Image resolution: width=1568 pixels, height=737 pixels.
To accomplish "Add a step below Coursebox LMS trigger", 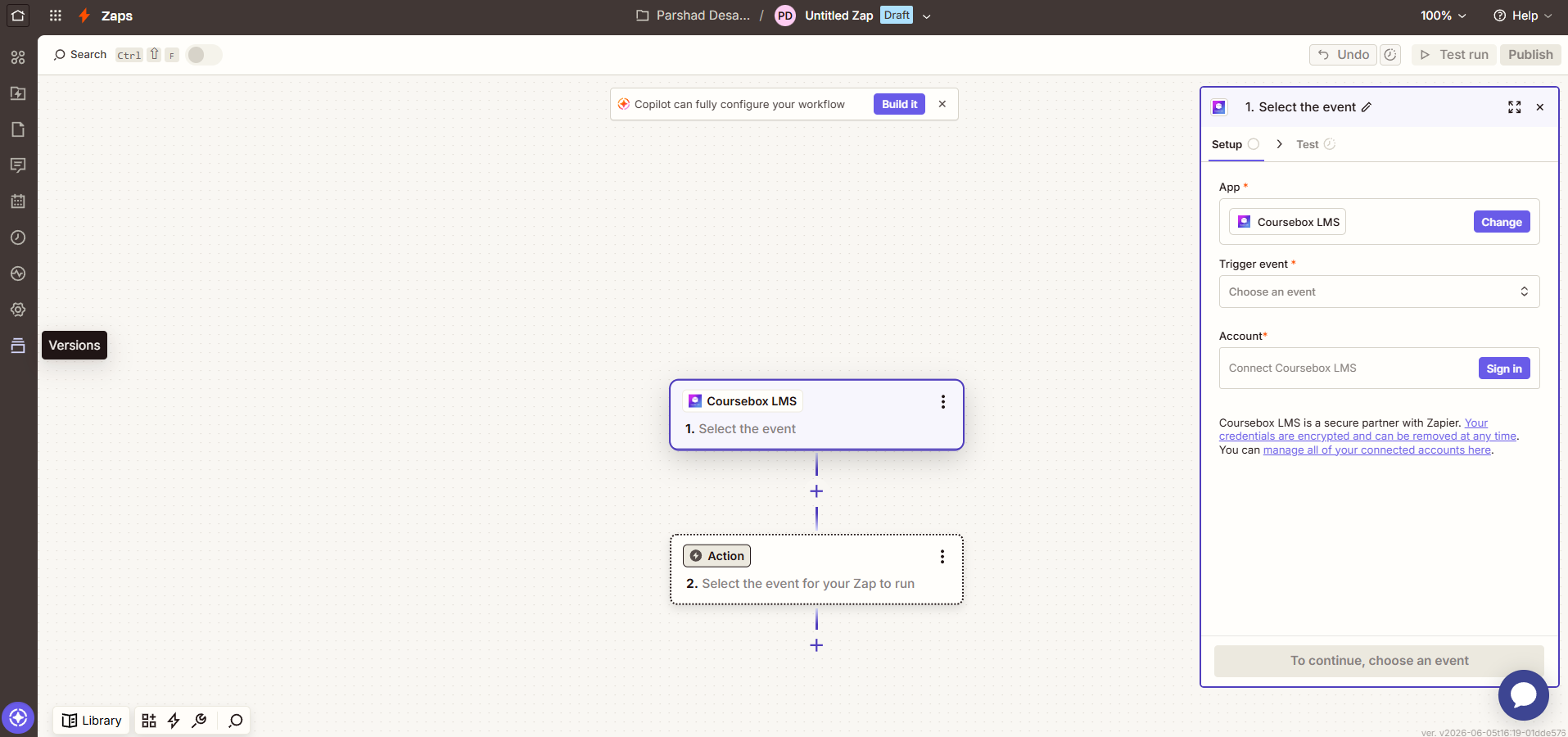I will [x=816, y=491].
